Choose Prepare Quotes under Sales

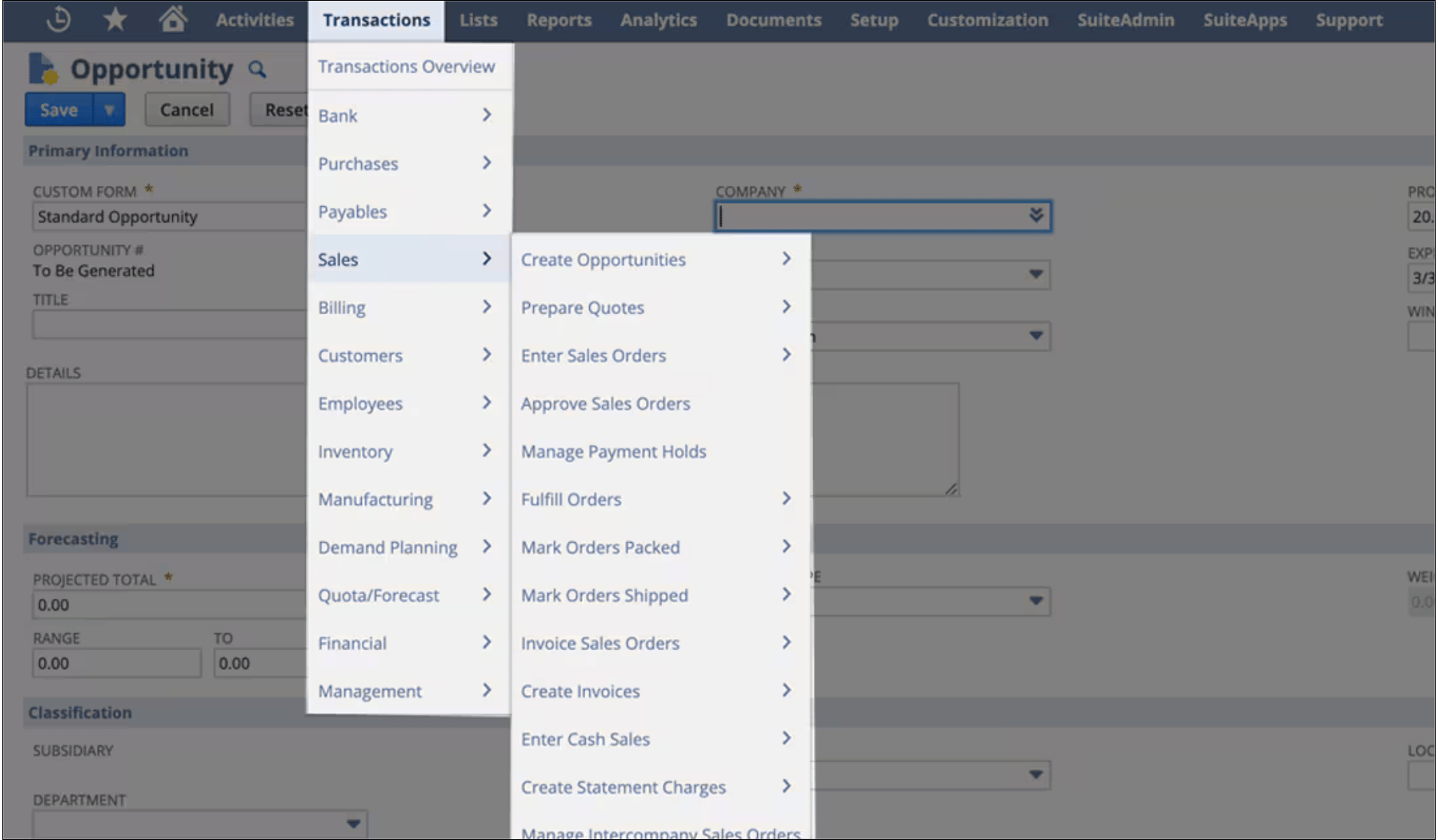[x=582, y=307]
